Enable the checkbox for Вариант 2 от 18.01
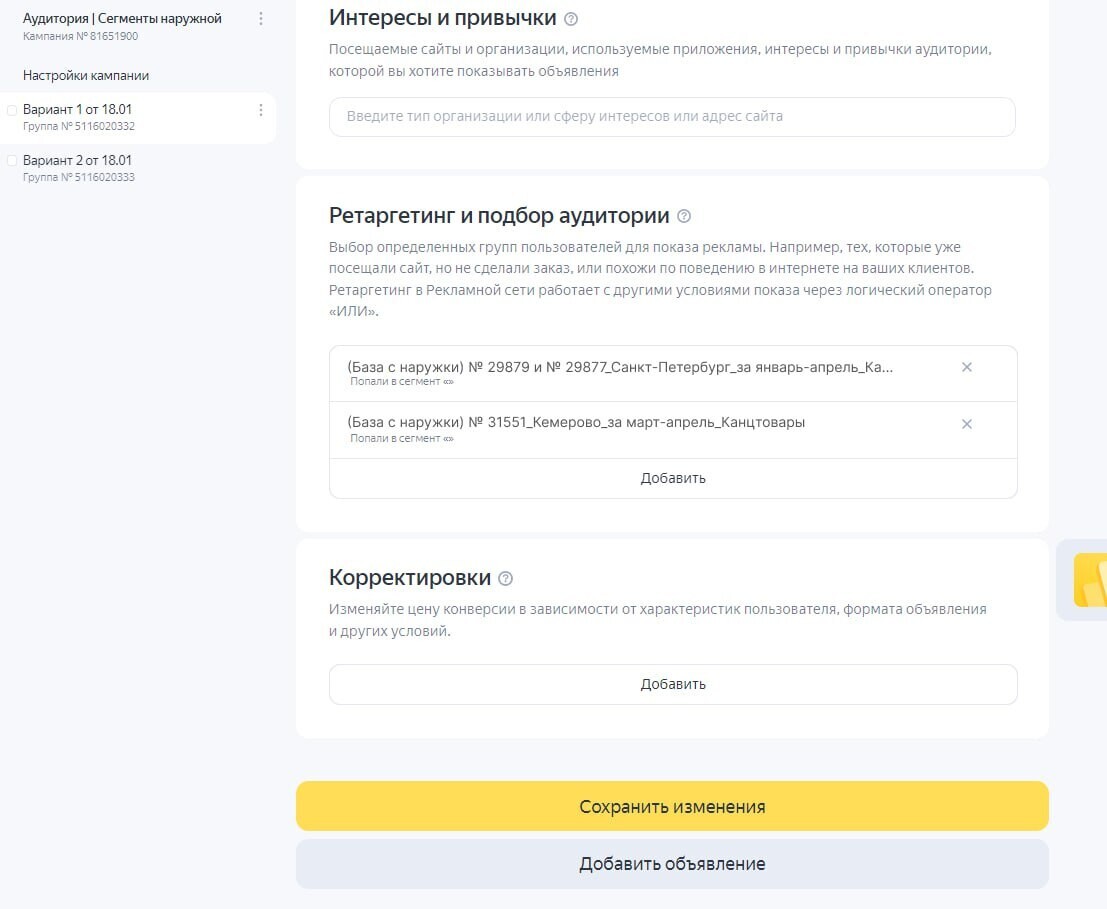 (x=12, y=161)
